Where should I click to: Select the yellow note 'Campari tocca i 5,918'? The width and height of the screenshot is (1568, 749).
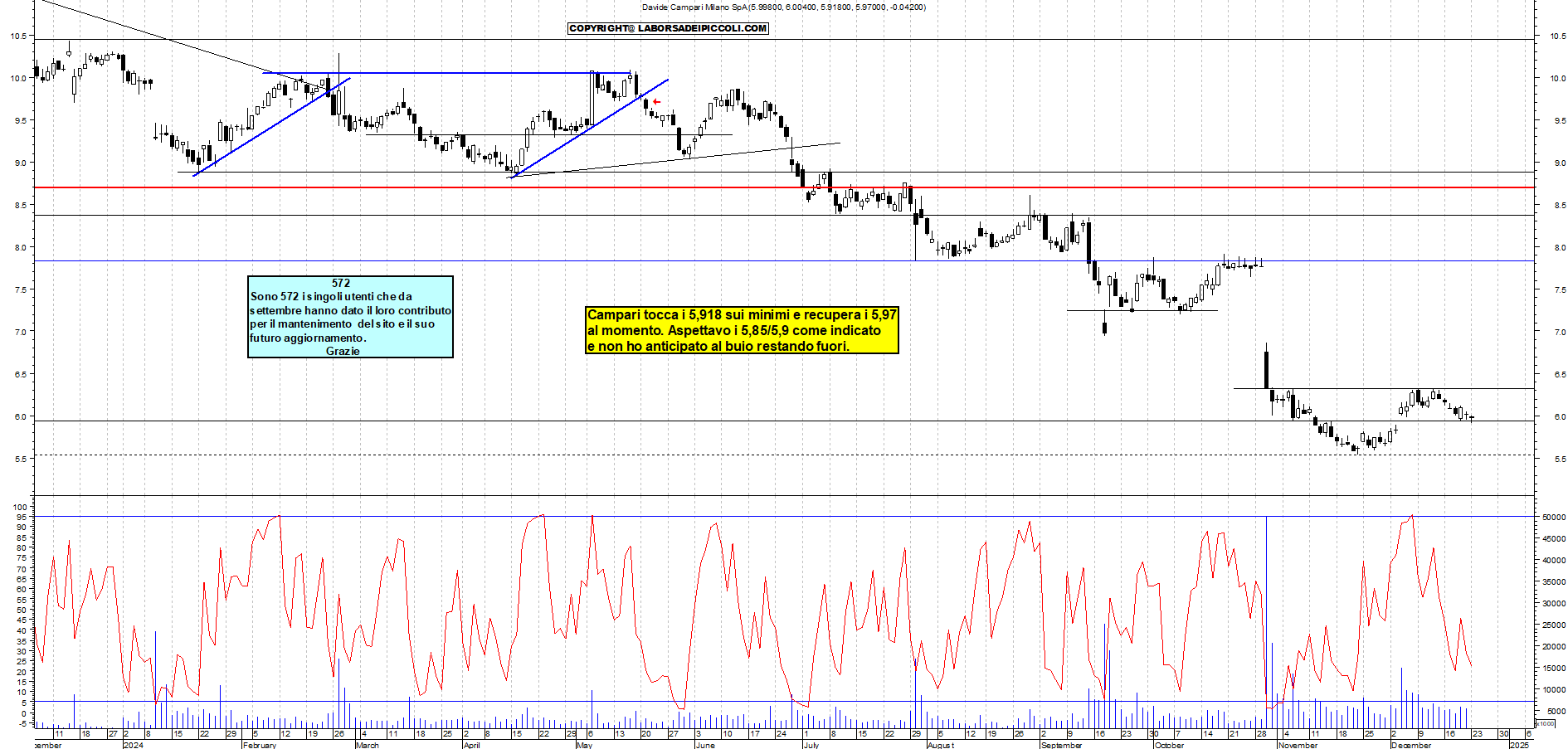742,330
